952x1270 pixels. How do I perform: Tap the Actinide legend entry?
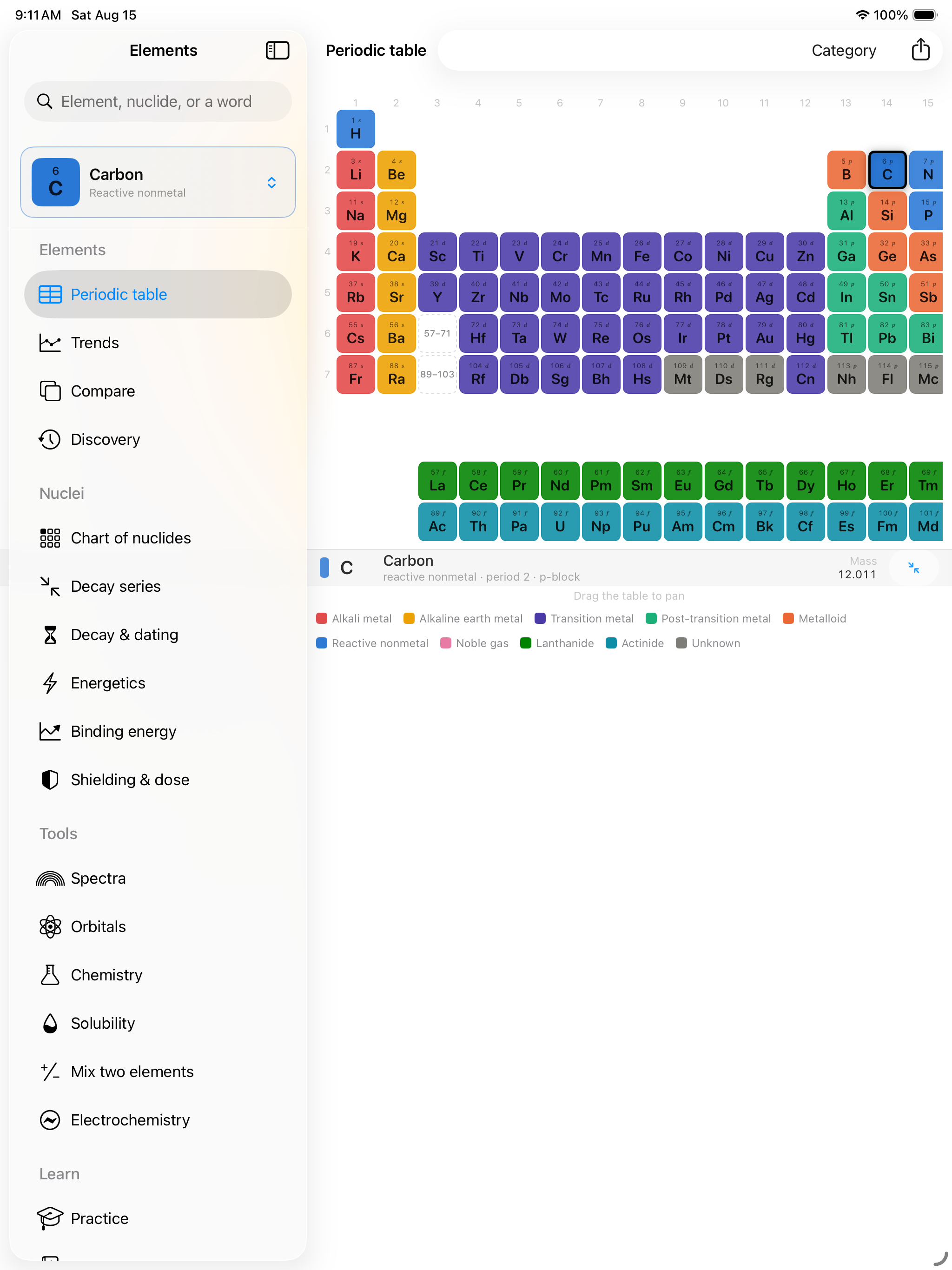coord(635,643)
